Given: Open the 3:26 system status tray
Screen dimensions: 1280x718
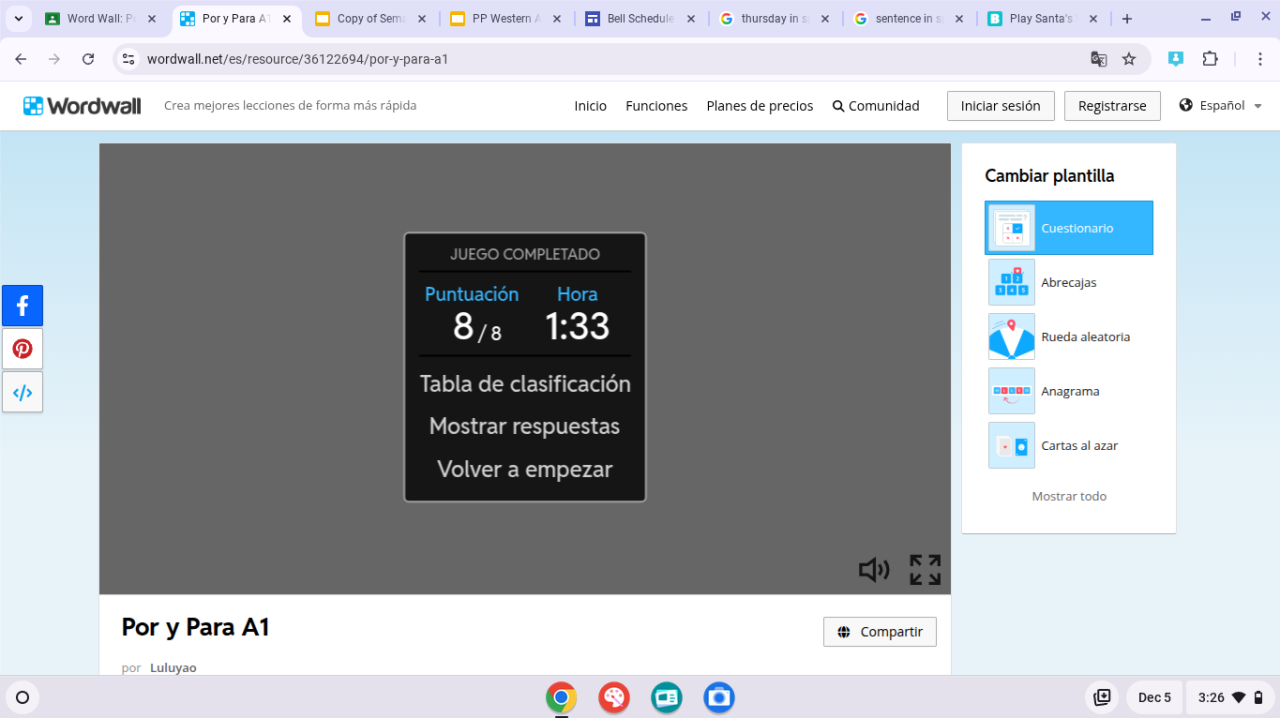Looking at the screenshot, I should 1230,697.
